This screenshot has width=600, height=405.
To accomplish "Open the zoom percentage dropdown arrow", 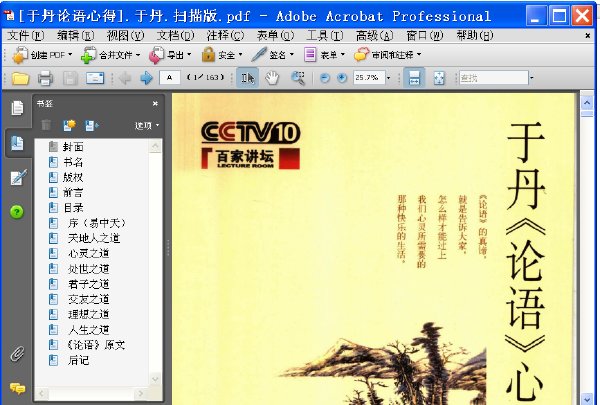I will 388,78.
